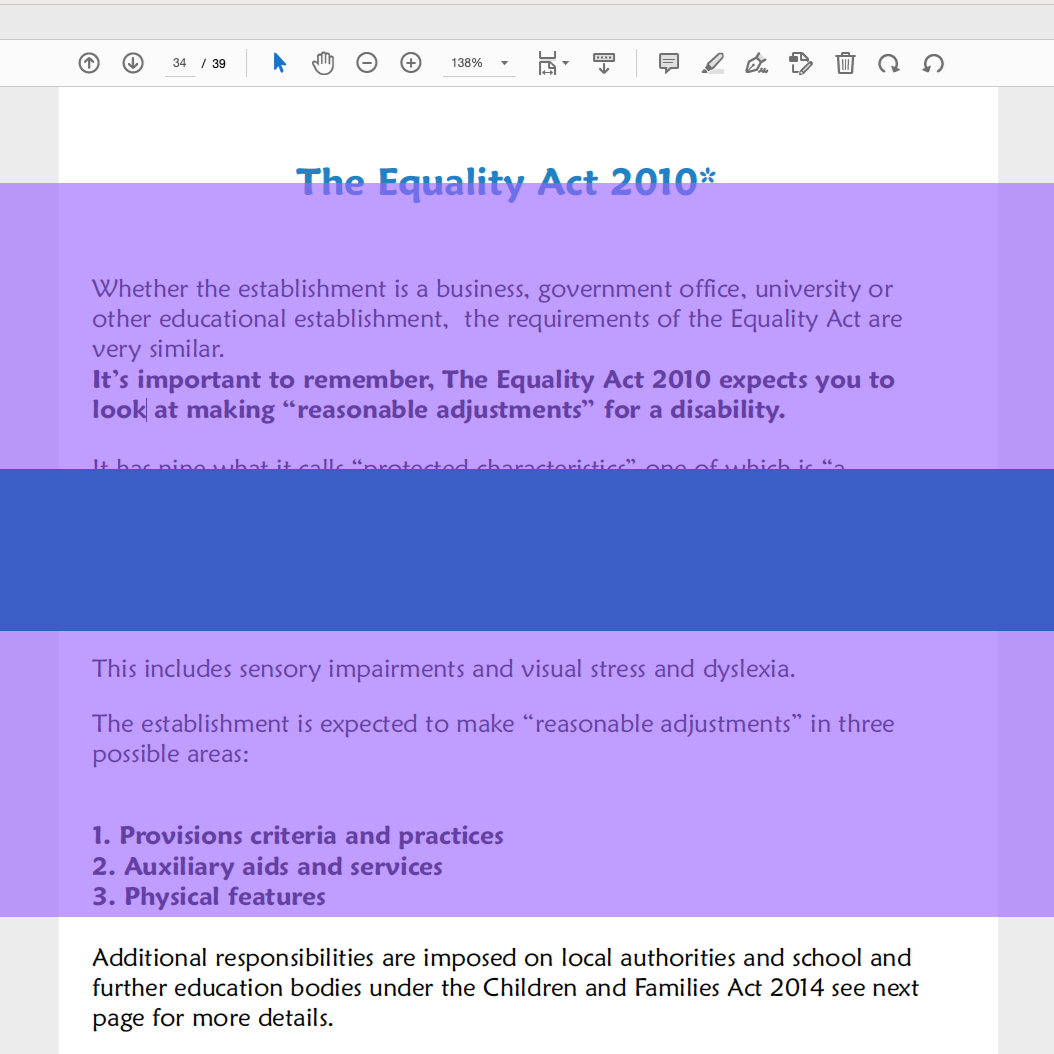Image resolution: width=1054 pixels, height=1054 pixels.
Task: Click the trash delete icon
Action: [845, 63]
